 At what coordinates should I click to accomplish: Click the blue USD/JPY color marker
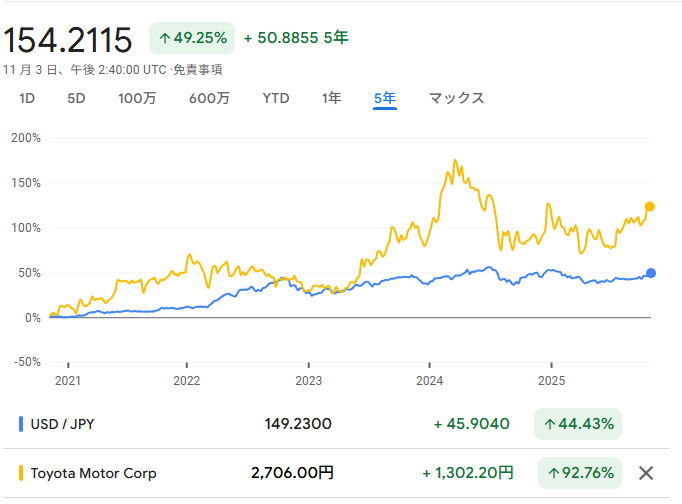click(x=22, y=424)
